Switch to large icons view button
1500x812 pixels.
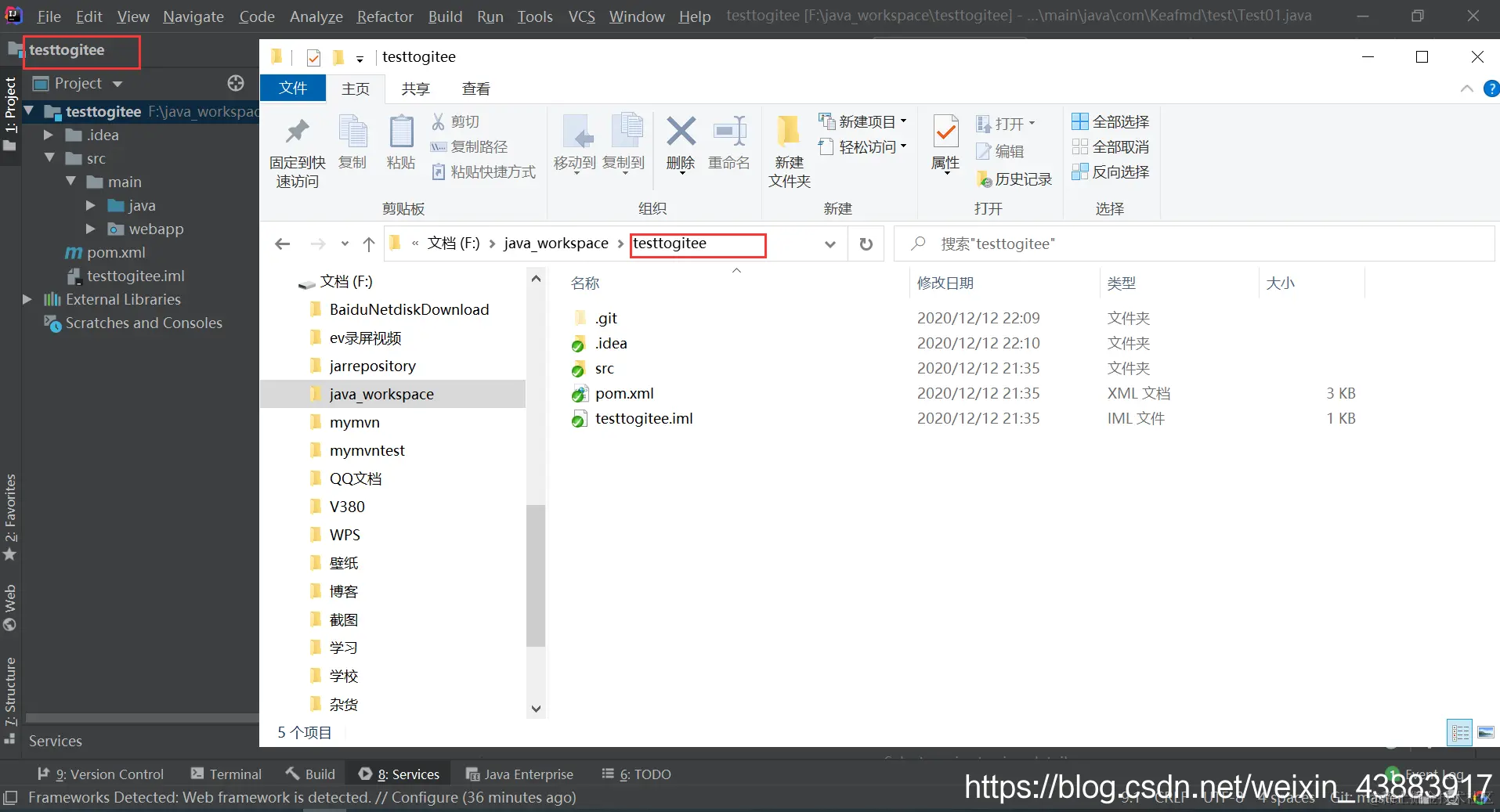1486,733
